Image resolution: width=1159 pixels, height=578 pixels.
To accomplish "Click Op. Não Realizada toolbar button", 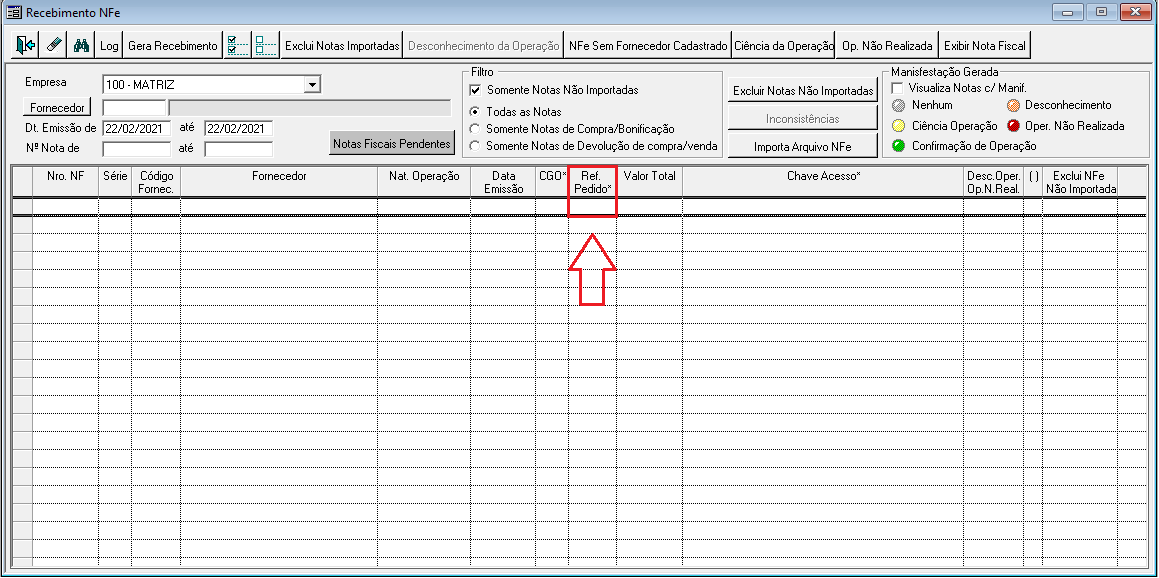I will 887,45.
